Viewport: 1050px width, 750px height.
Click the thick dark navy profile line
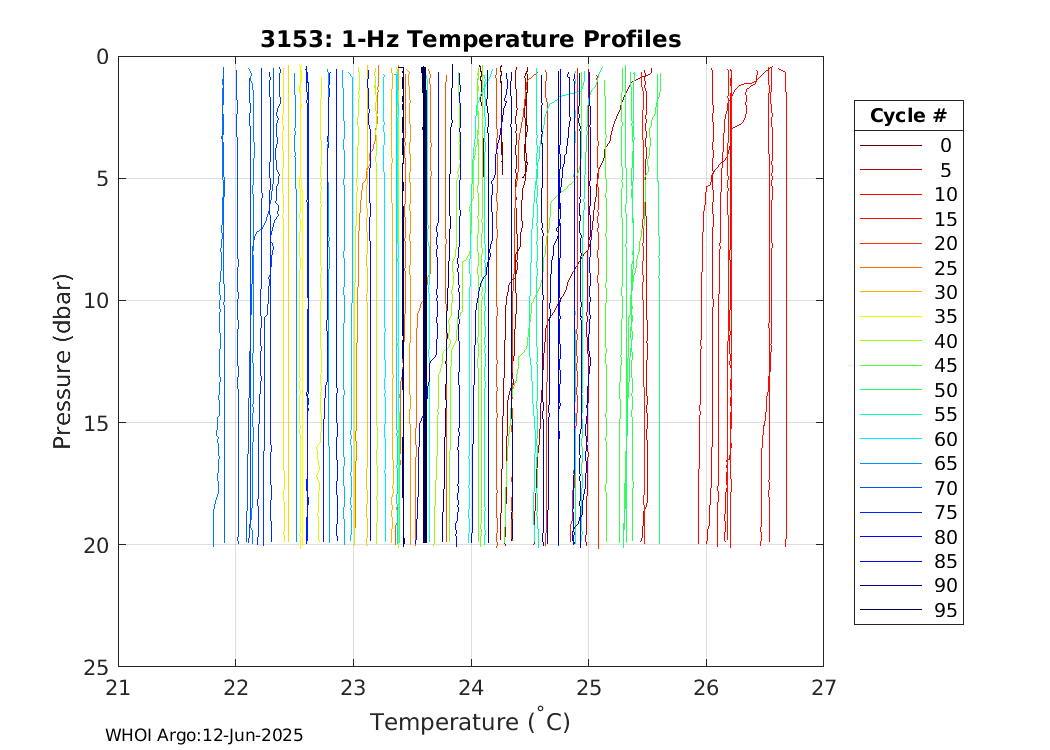coord(425,305)
